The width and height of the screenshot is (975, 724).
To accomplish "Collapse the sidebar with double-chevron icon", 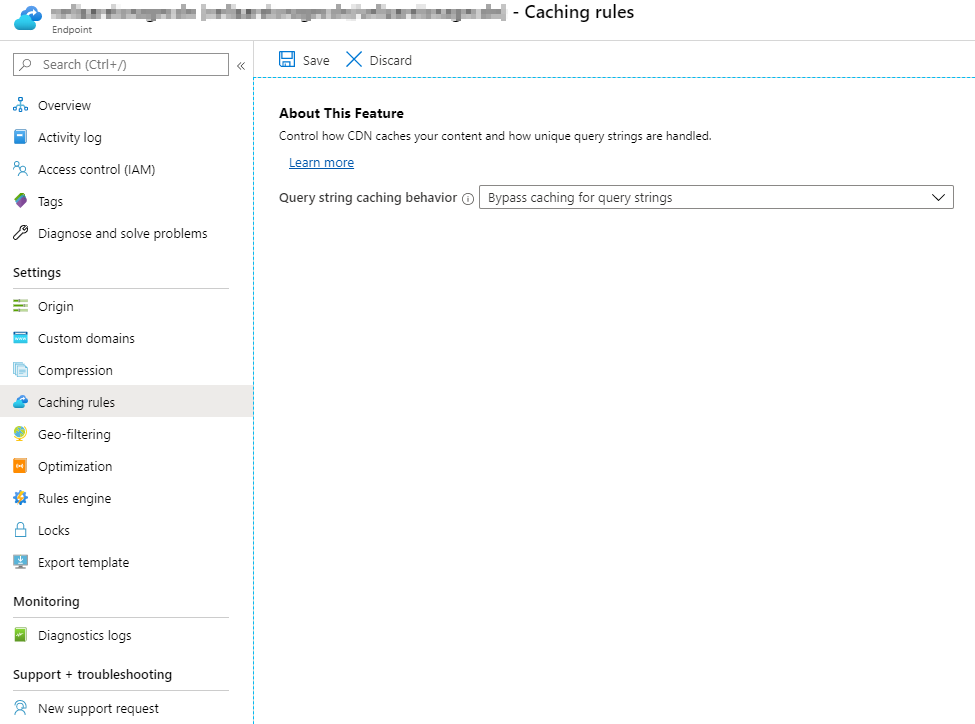I will (241, 65).
